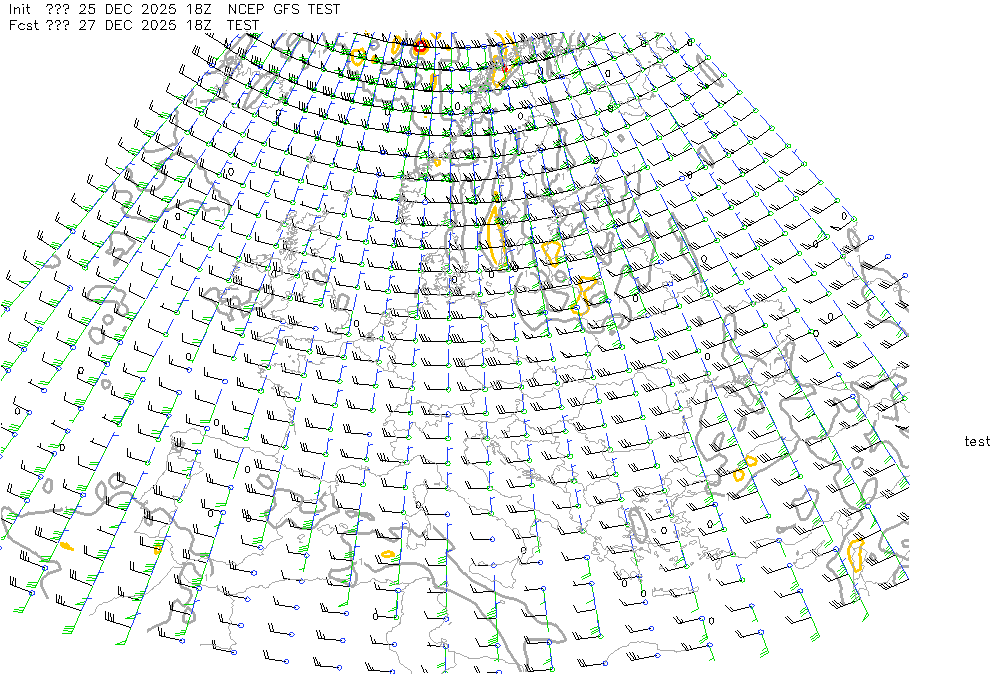This screenshot has height=680, width=1000.
Task: Click the lowercase "test" label right of map
Action: coord(977,441)
